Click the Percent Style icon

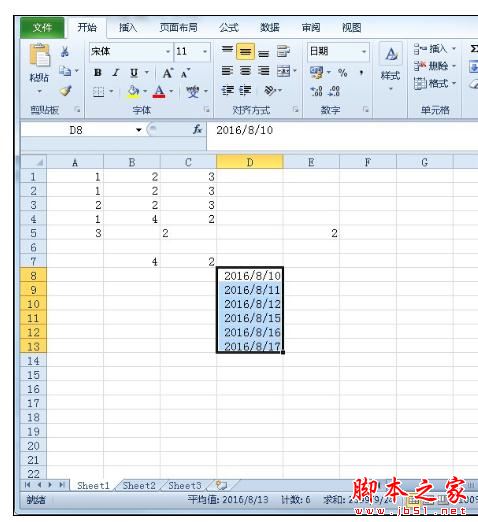click(343, 72)
